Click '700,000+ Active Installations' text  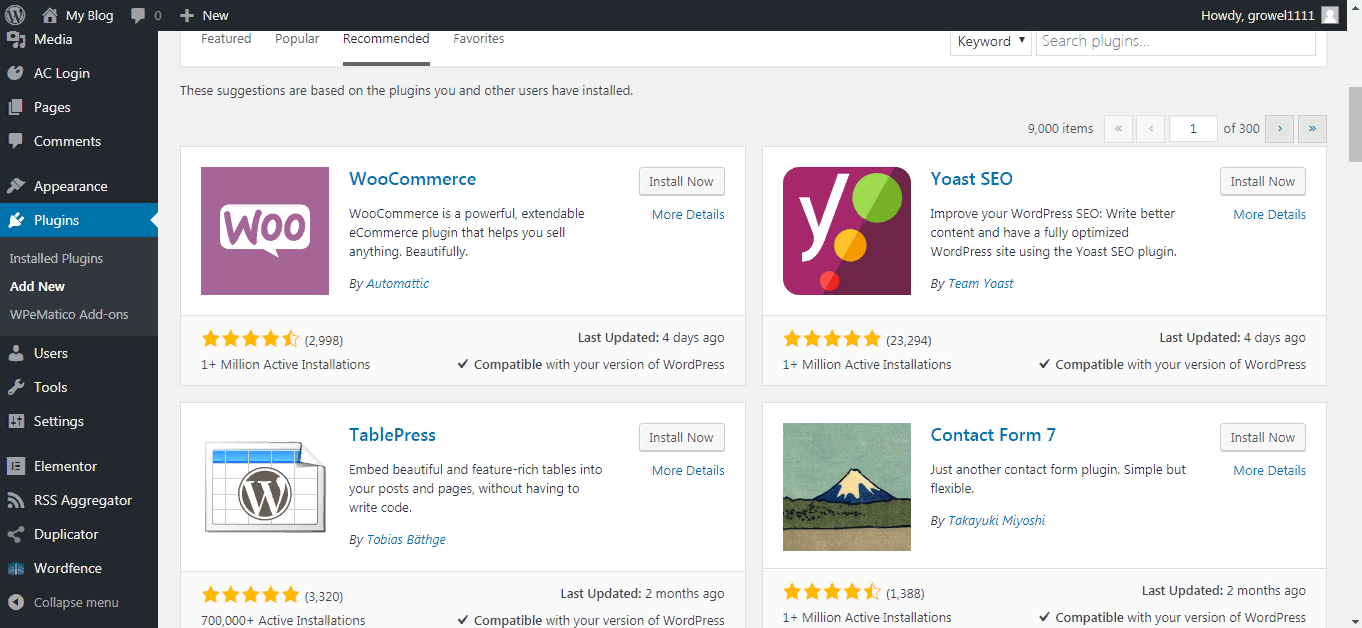tap(283, 620)
